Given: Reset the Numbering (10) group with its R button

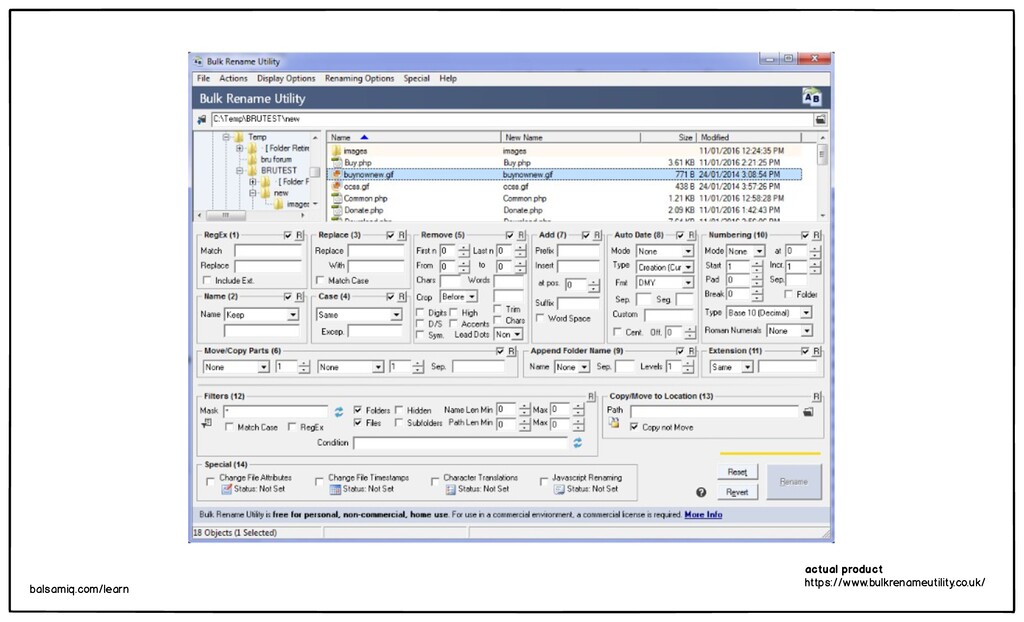Looking at the screenshot, I should click(x=816, y=235).
